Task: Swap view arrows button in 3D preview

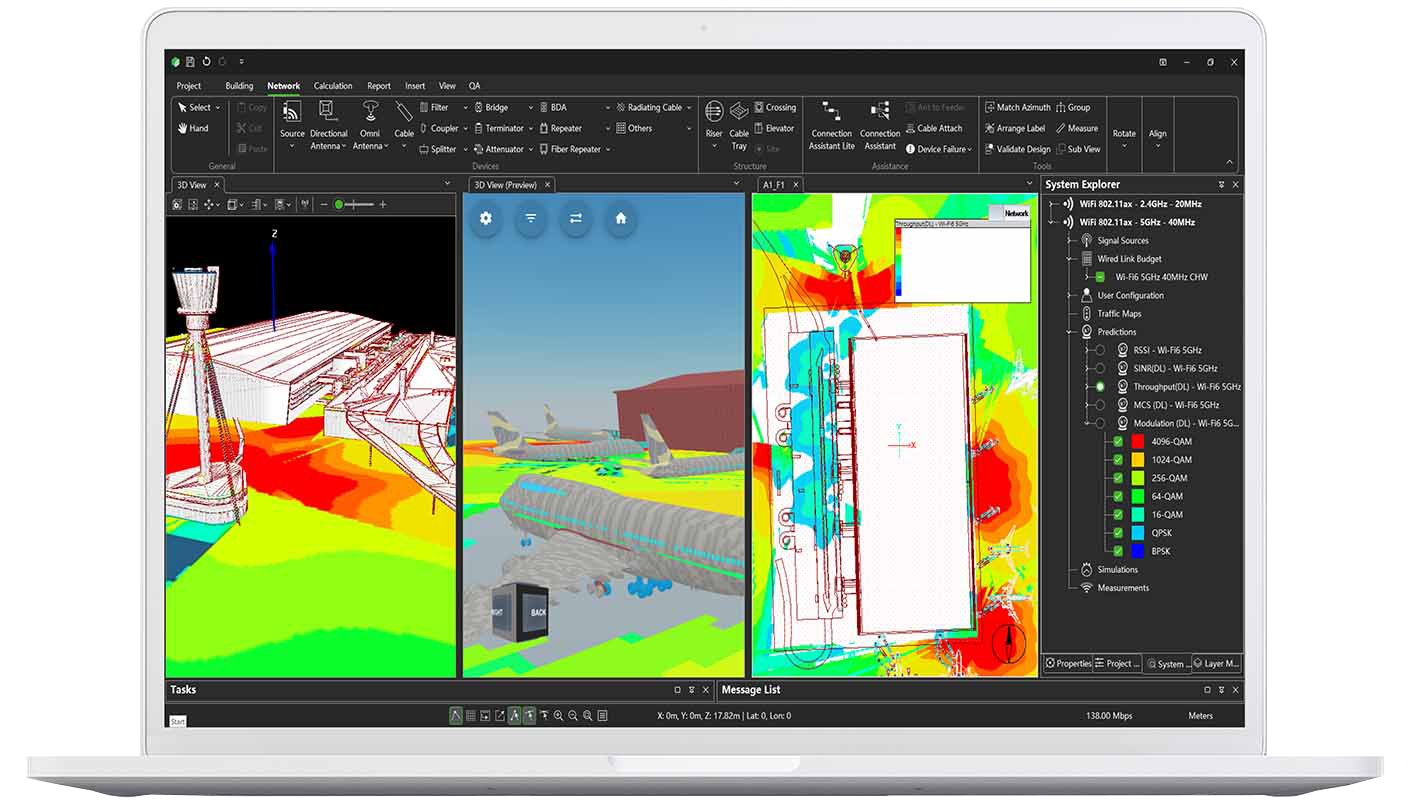Action: coord(576,218)
